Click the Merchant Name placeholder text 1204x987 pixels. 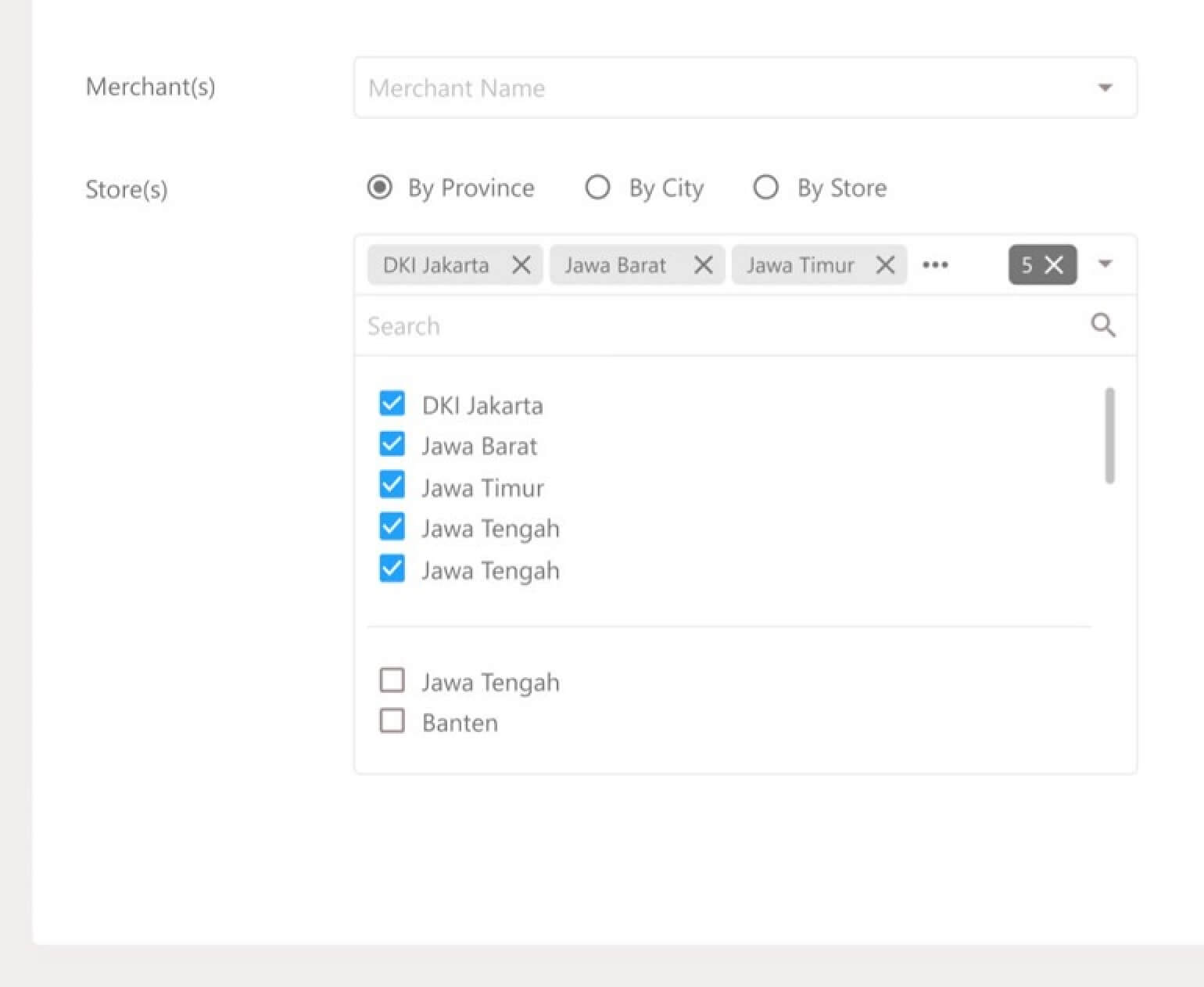pos(457,88)
